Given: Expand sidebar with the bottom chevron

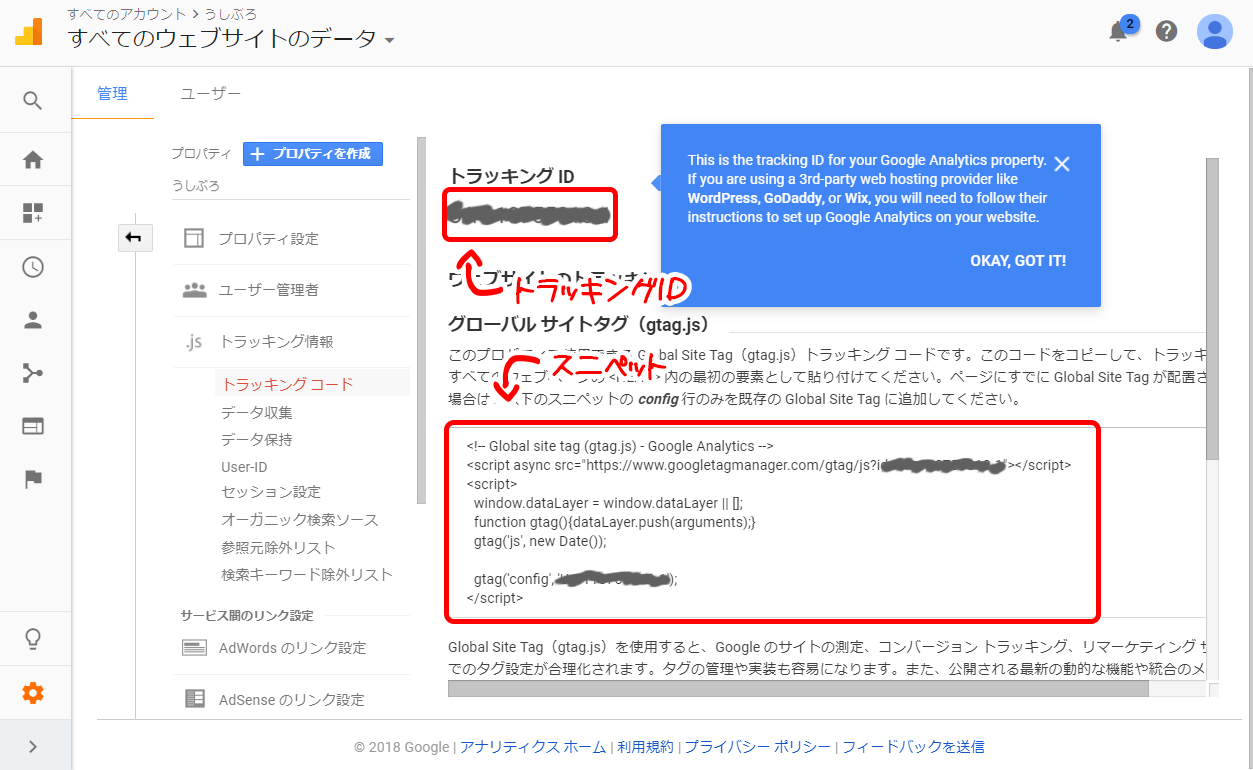Looking at the screenshot, I should (33, 746).
